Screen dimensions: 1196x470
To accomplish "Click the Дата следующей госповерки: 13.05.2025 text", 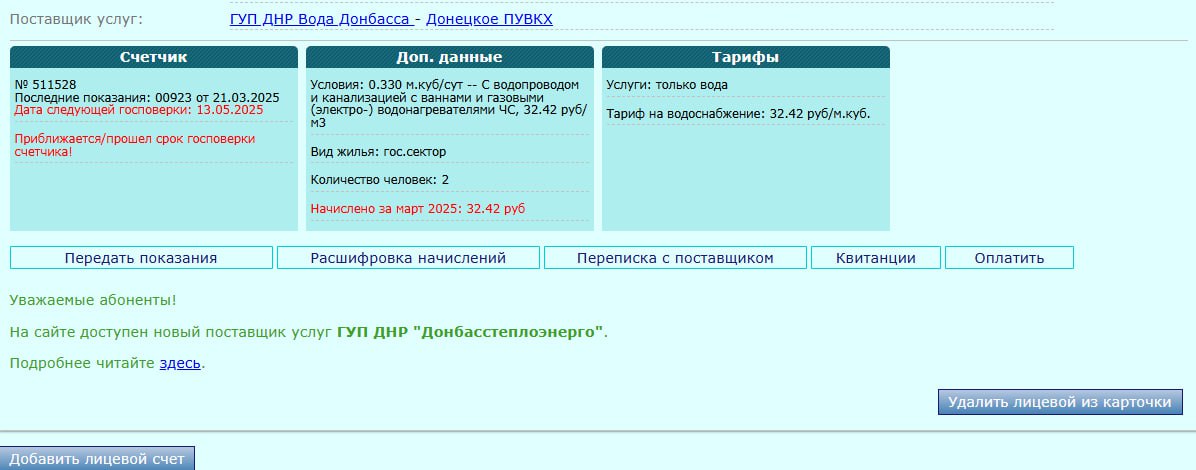I will [139, 110].
